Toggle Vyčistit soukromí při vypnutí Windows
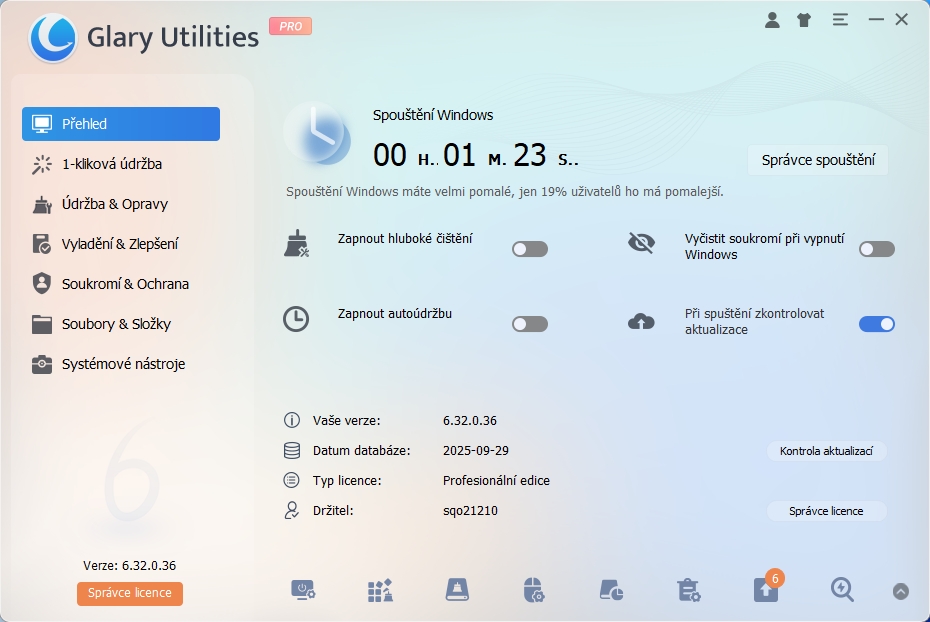 tap(877, 249)
